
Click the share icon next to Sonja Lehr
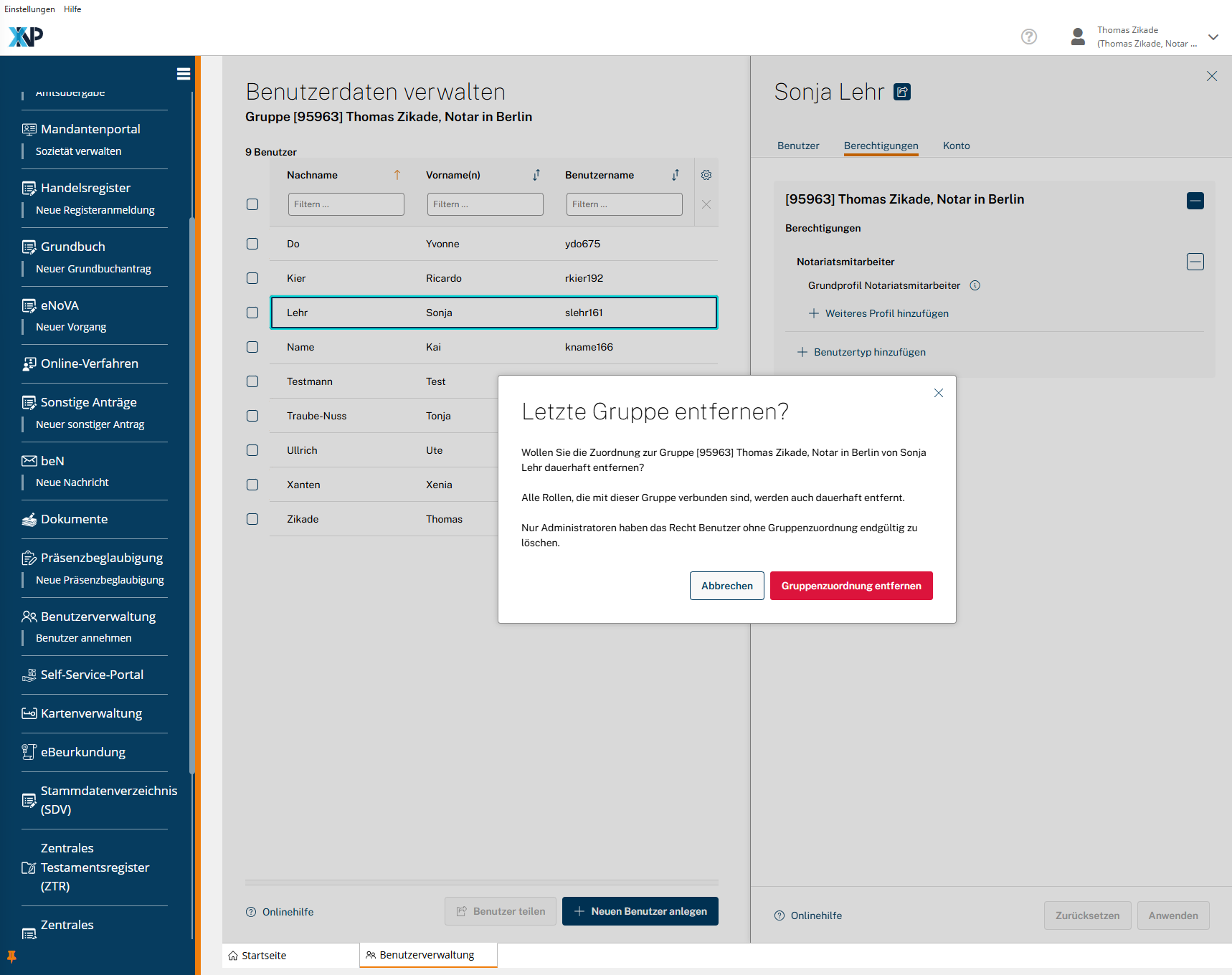pos(902,92)
